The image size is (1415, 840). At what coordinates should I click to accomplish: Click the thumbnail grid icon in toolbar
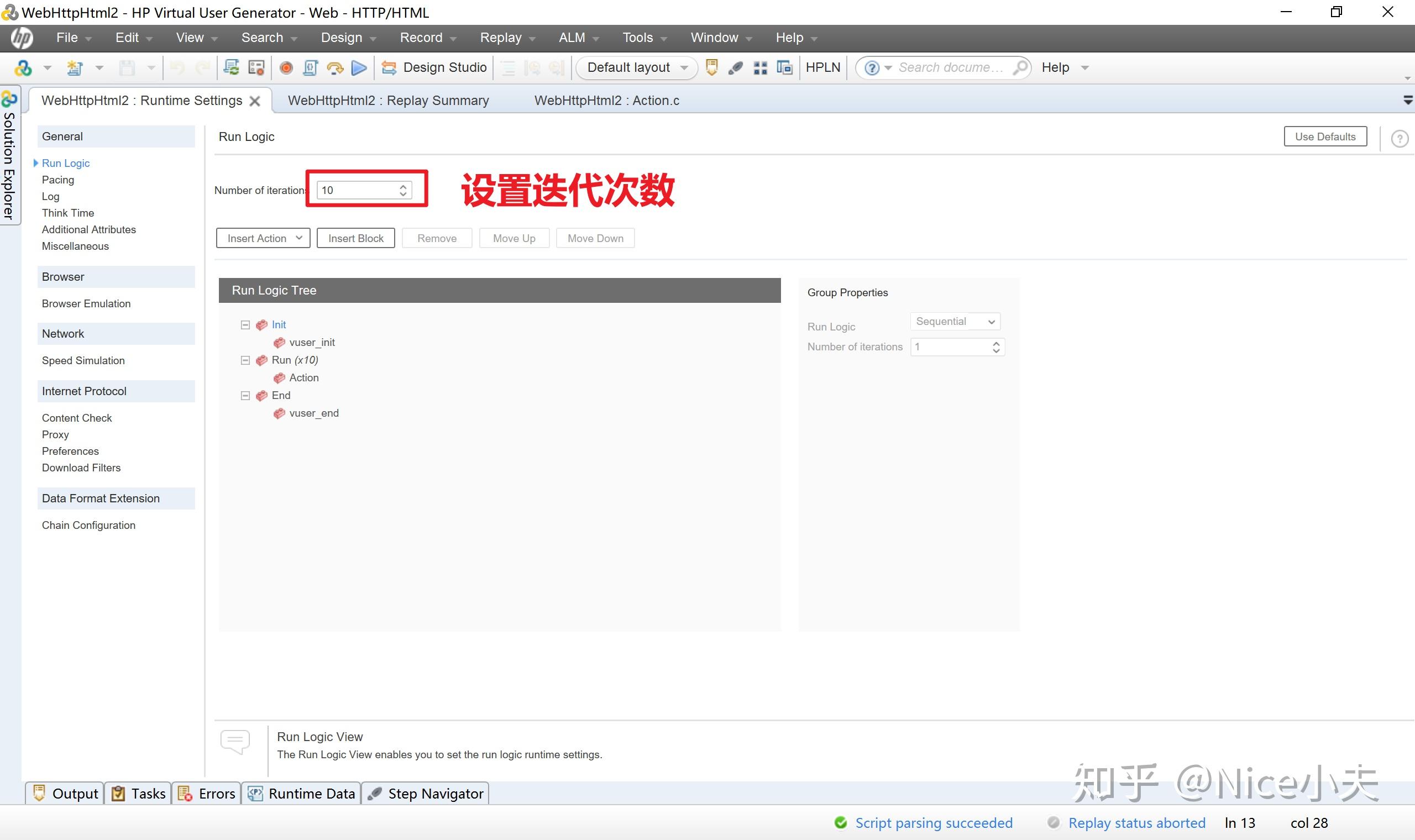tap(760, 68)
